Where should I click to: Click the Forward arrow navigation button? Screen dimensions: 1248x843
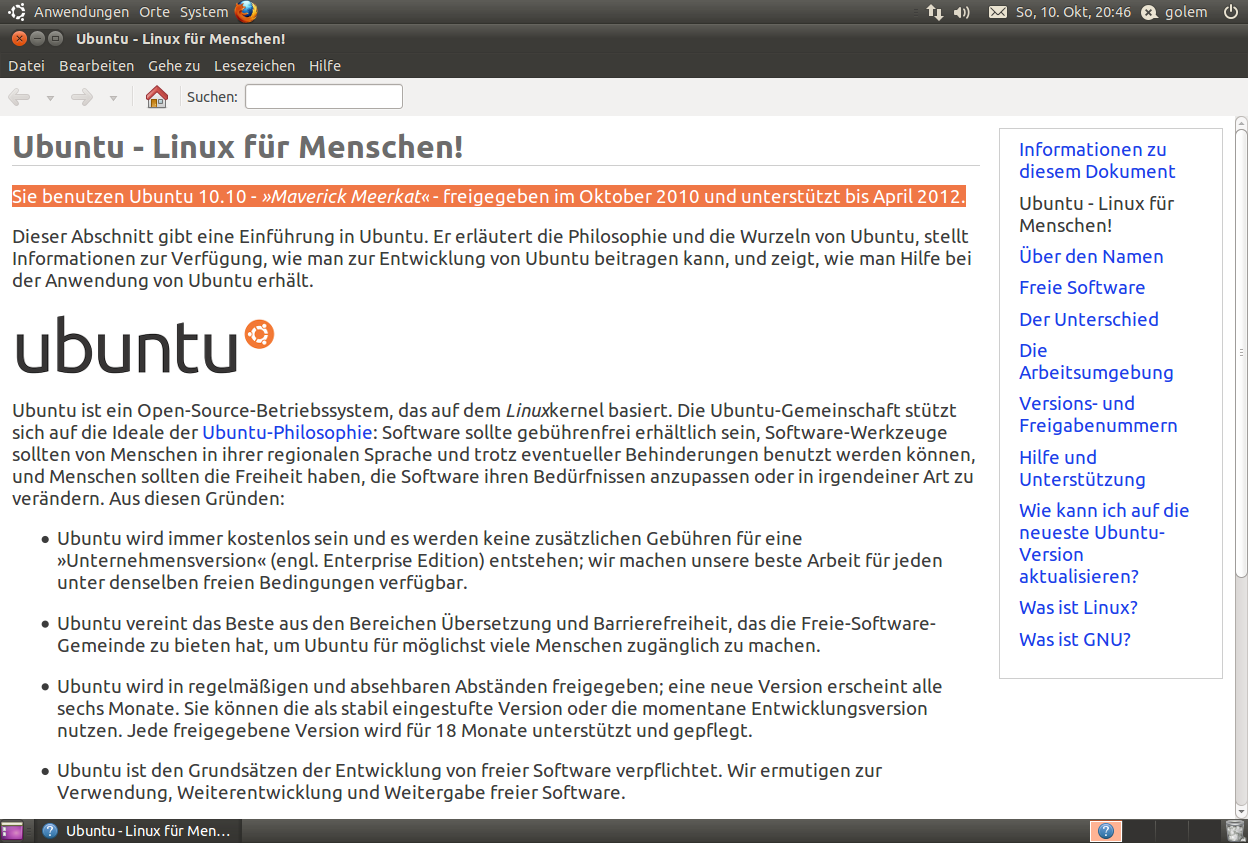tap(82, 97)
